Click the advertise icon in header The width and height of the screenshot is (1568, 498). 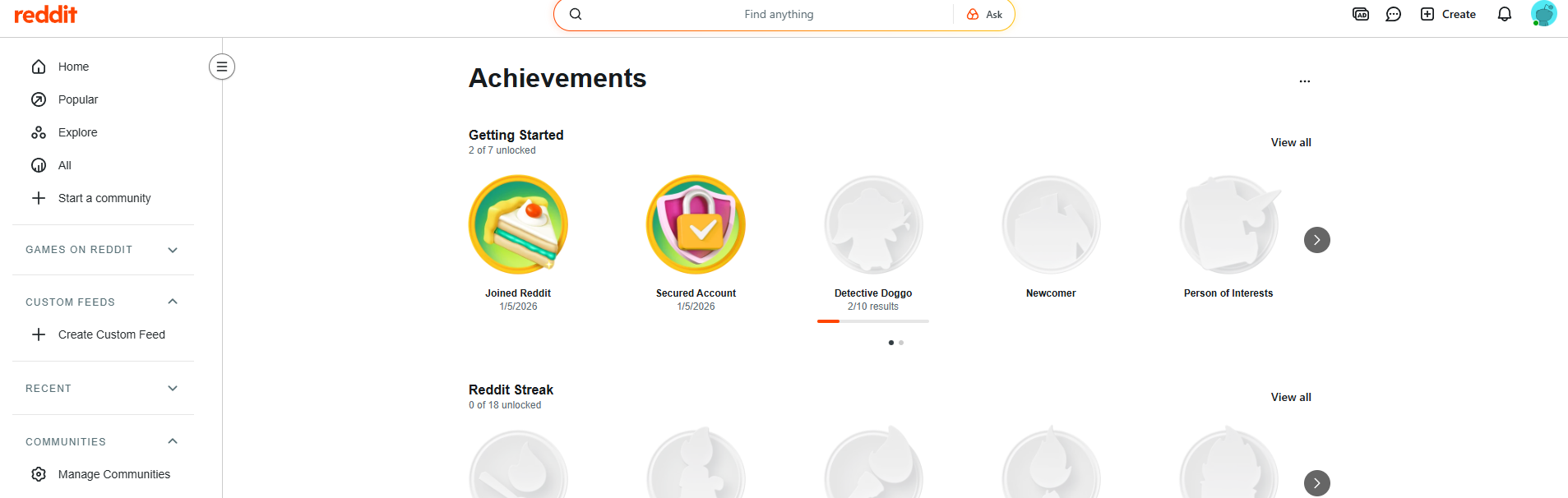[x=1361, y=14]
